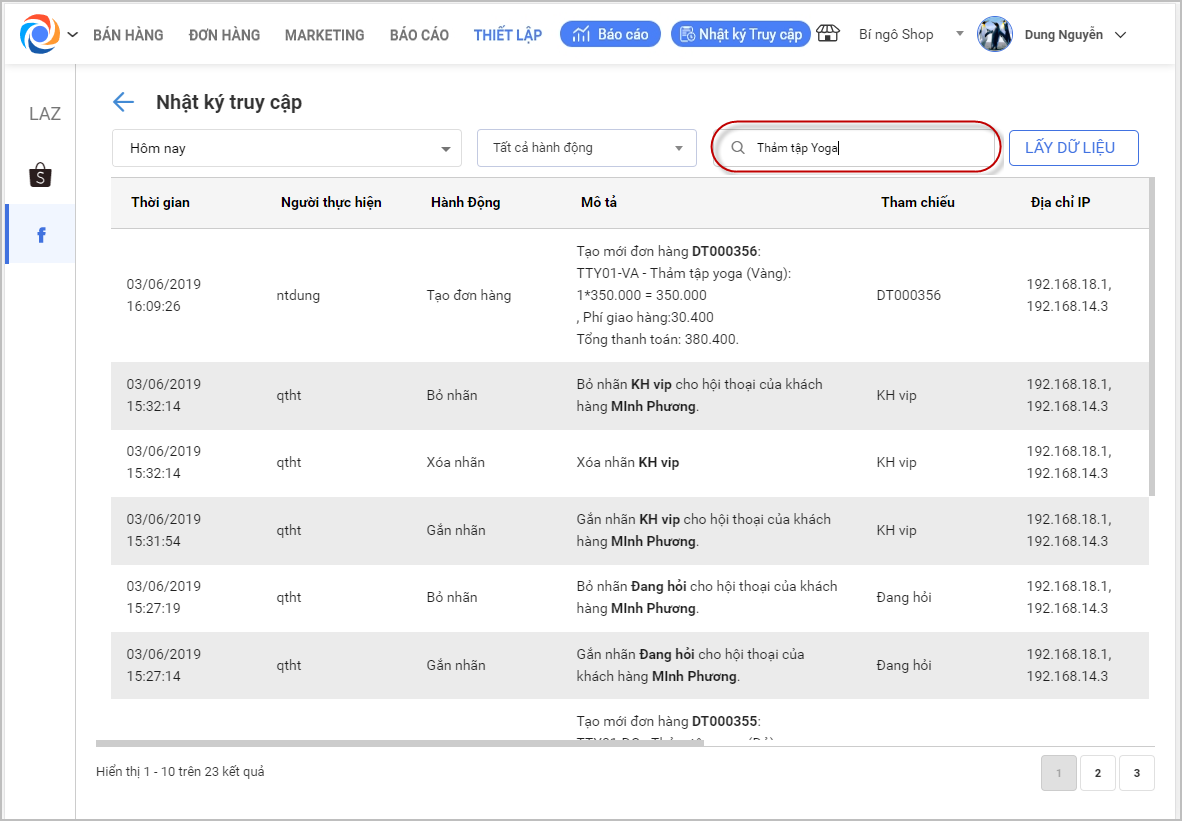The height and width of the screenshot is (821, 1182).
Task: Expand the Bí ngô Shop store selector
Action: pos(959,34)
